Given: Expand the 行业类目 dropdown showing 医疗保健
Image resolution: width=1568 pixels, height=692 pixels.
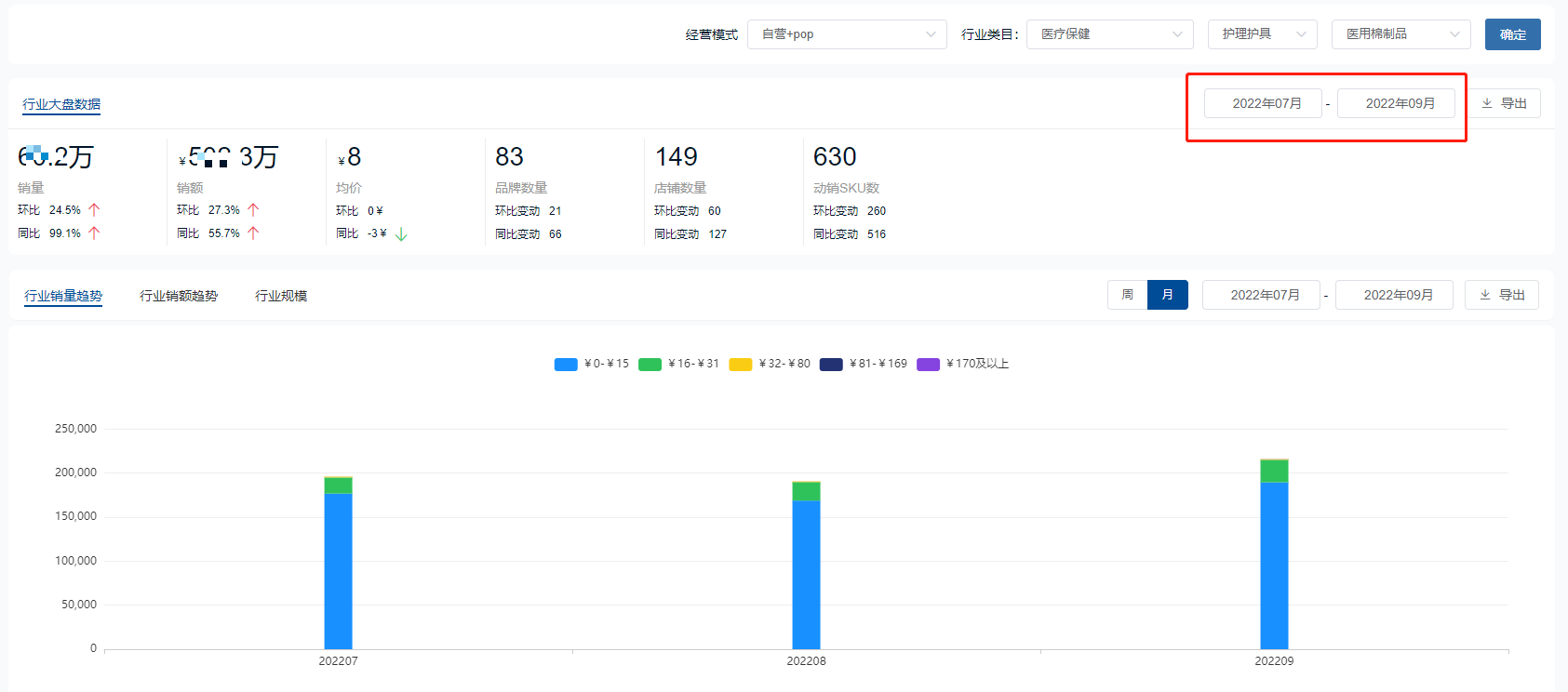Looking at the screenshot, I should tap(1109, 34).
